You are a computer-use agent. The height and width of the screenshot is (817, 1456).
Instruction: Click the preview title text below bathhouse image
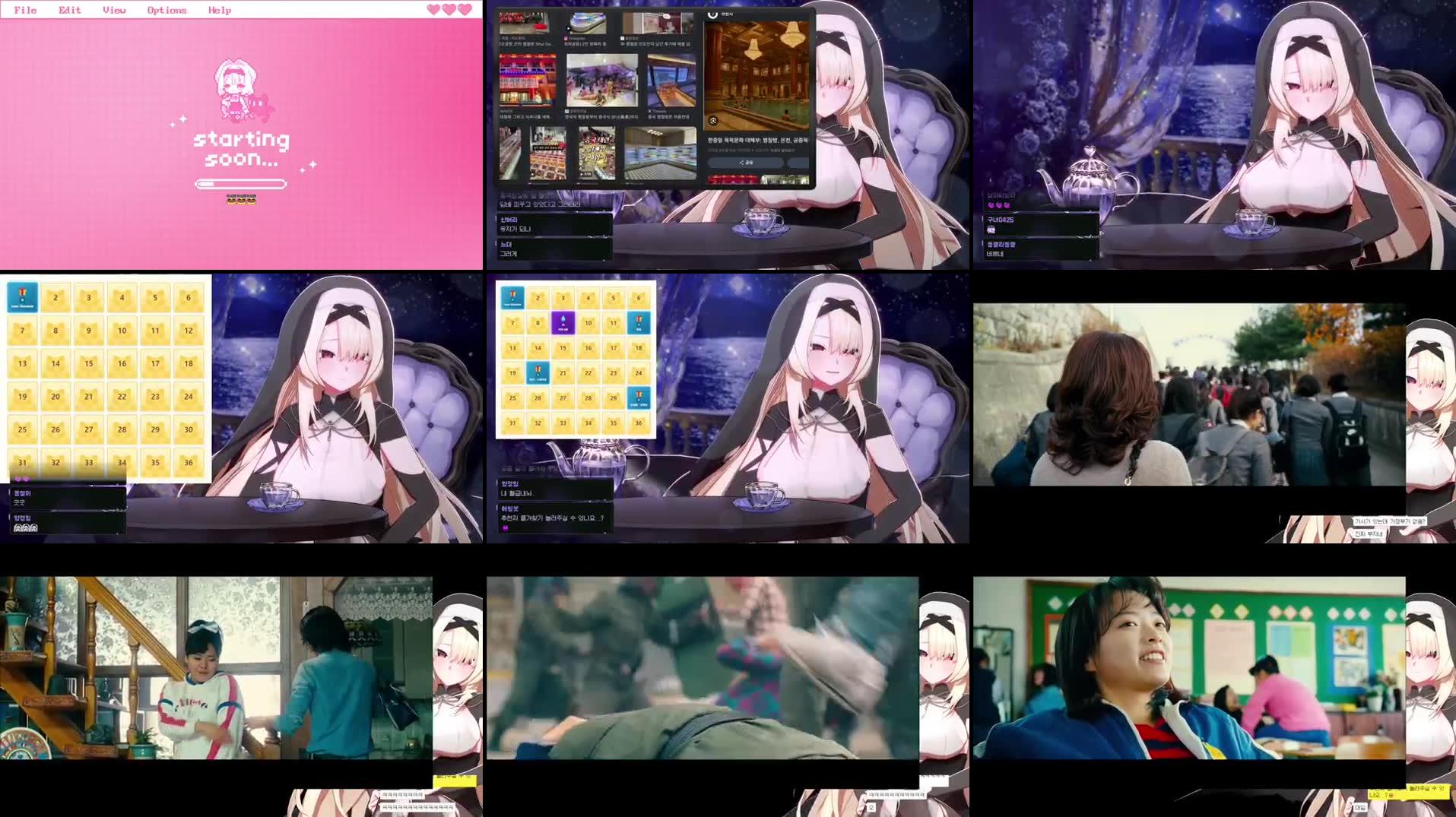pos(758,140)
